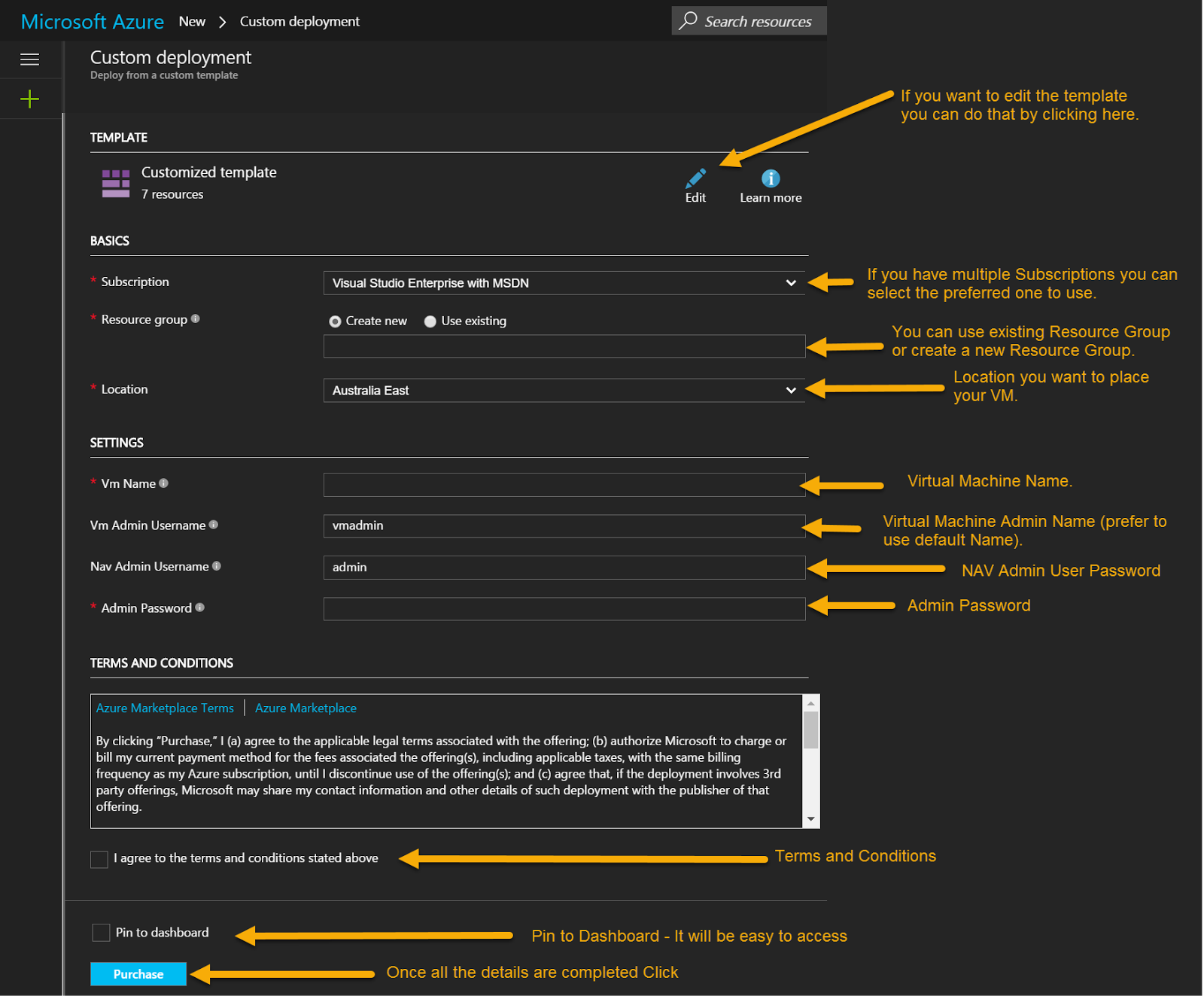The image size is (1204, 999).
Task: Click the Vm Name input field
Action: [x=564, y=485]
